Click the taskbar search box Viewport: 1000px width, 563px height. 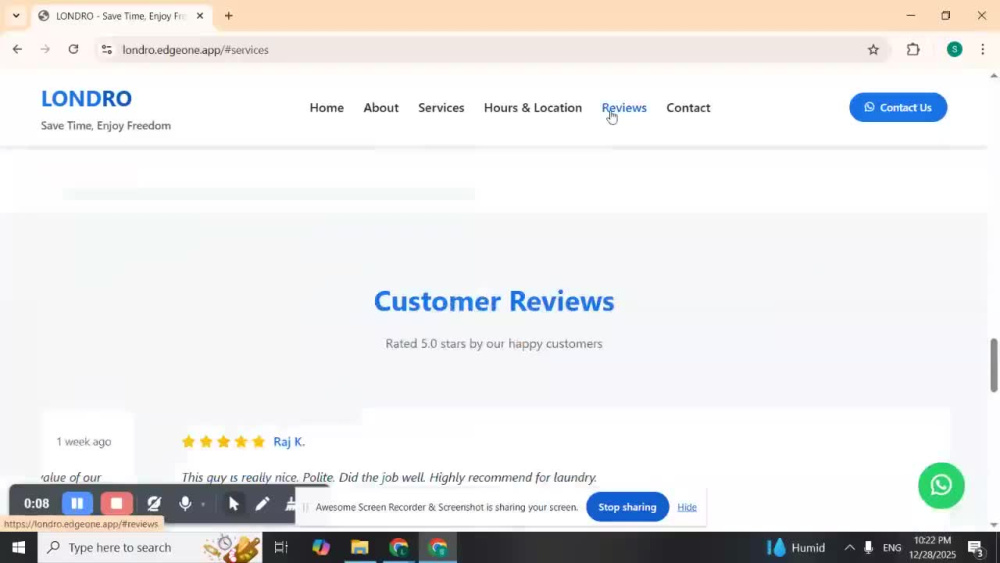point(150,547)
